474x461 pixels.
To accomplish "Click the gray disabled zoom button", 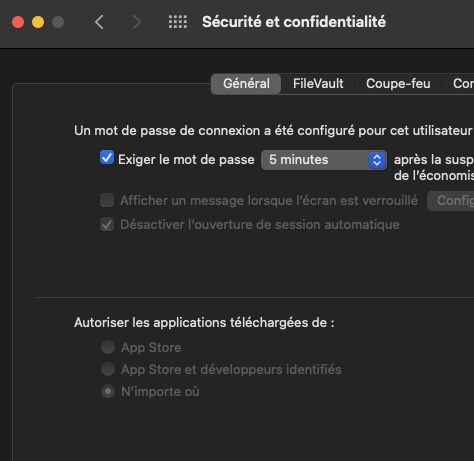I will [x=58, y=22].
